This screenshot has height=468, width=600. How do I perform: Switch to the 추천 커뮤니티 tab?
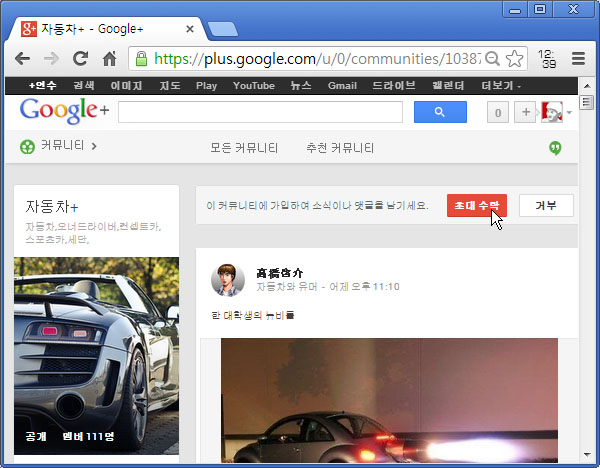[340, 148]
